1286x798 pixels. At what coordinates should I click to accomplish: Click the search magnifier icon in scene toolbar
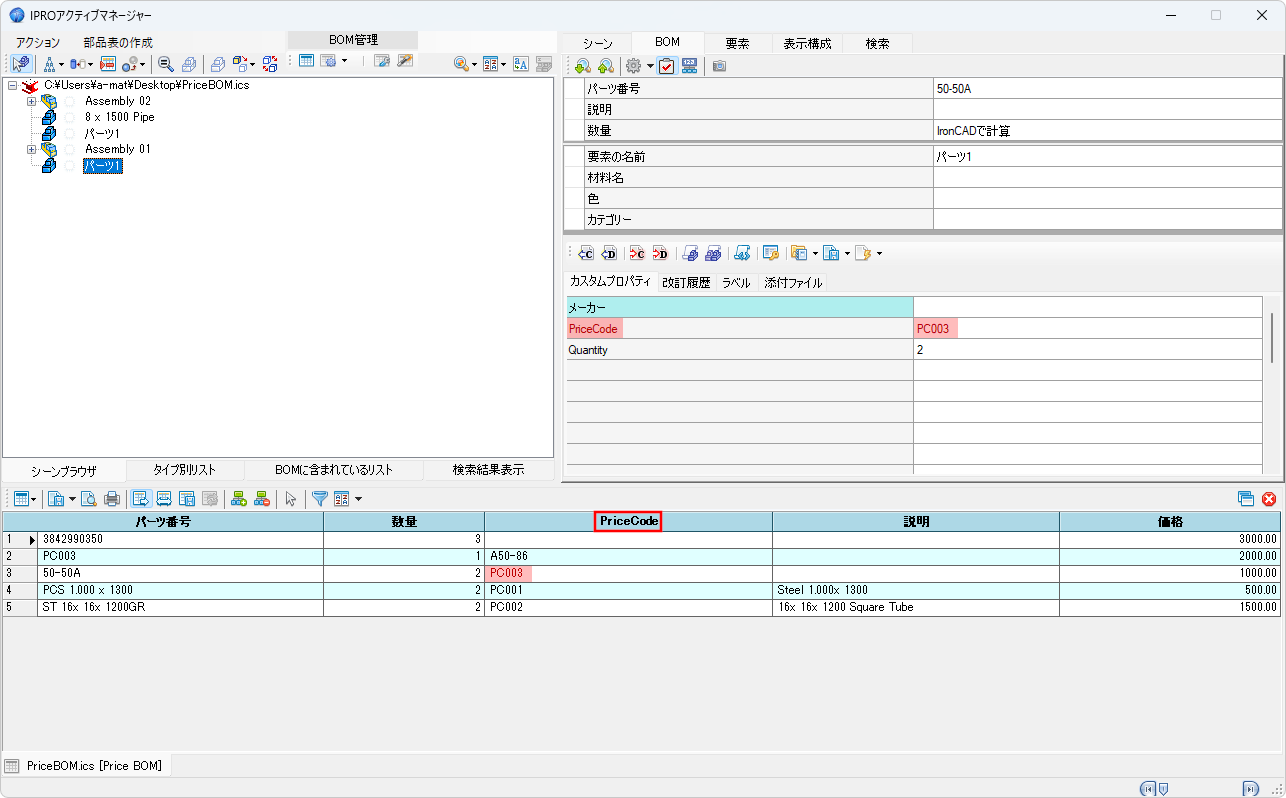(165, 64)
